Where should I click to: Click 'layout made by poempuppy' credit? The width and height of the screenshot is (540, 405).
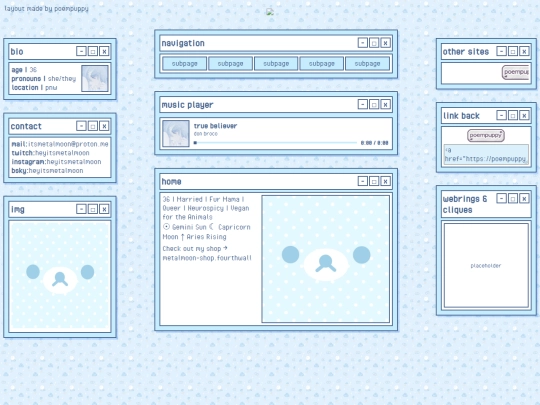coord(46,8)
